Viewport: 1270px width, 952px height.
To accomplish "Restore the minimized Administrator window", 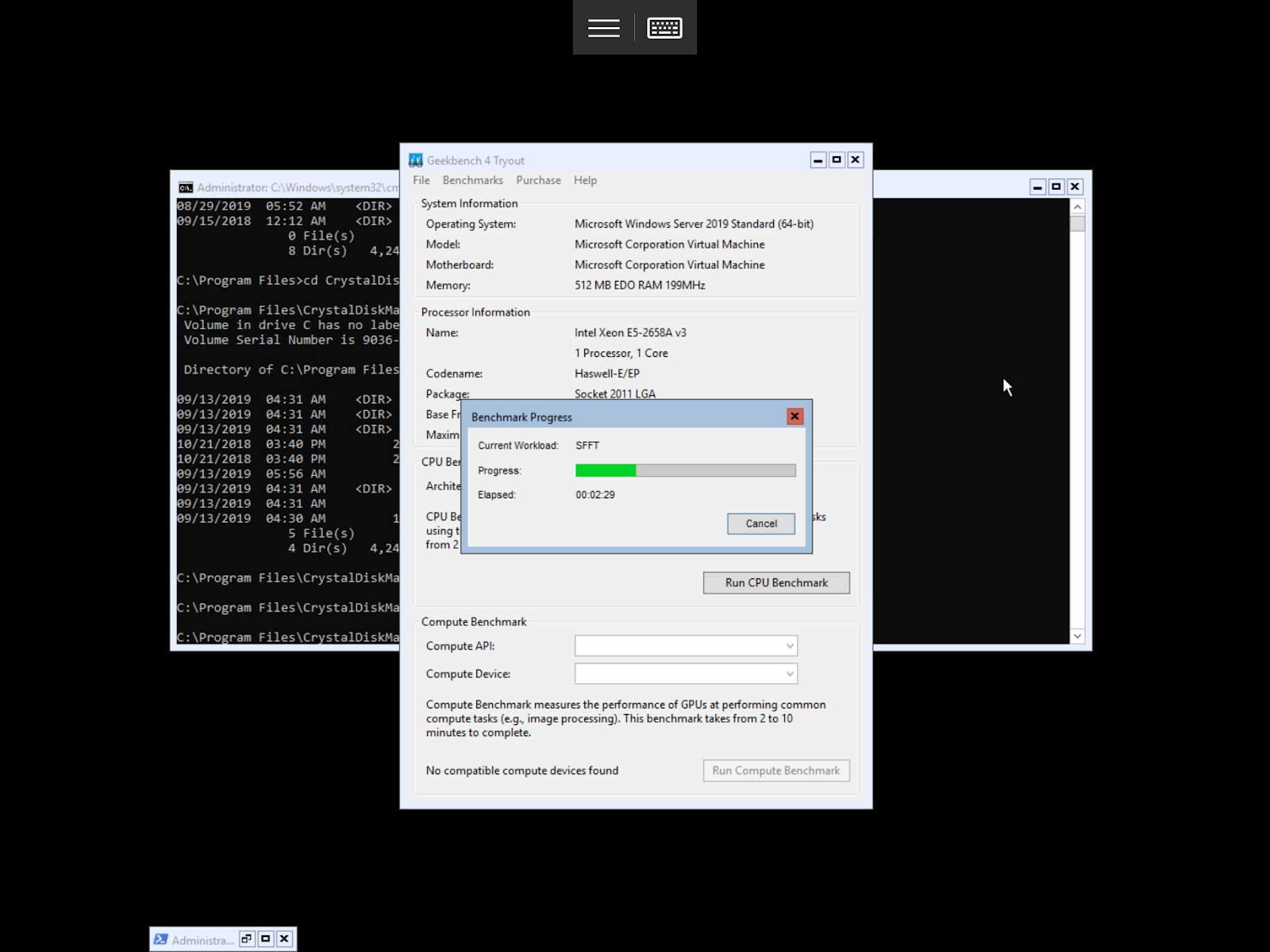I will coord(247,939).
